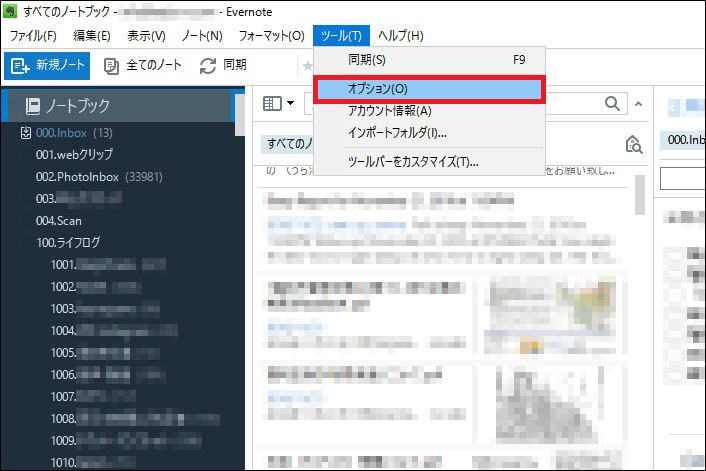The width and height of the screenshot is (706, 471).
Task: Open the ファイル(F) menu
Action: point(33,36)
